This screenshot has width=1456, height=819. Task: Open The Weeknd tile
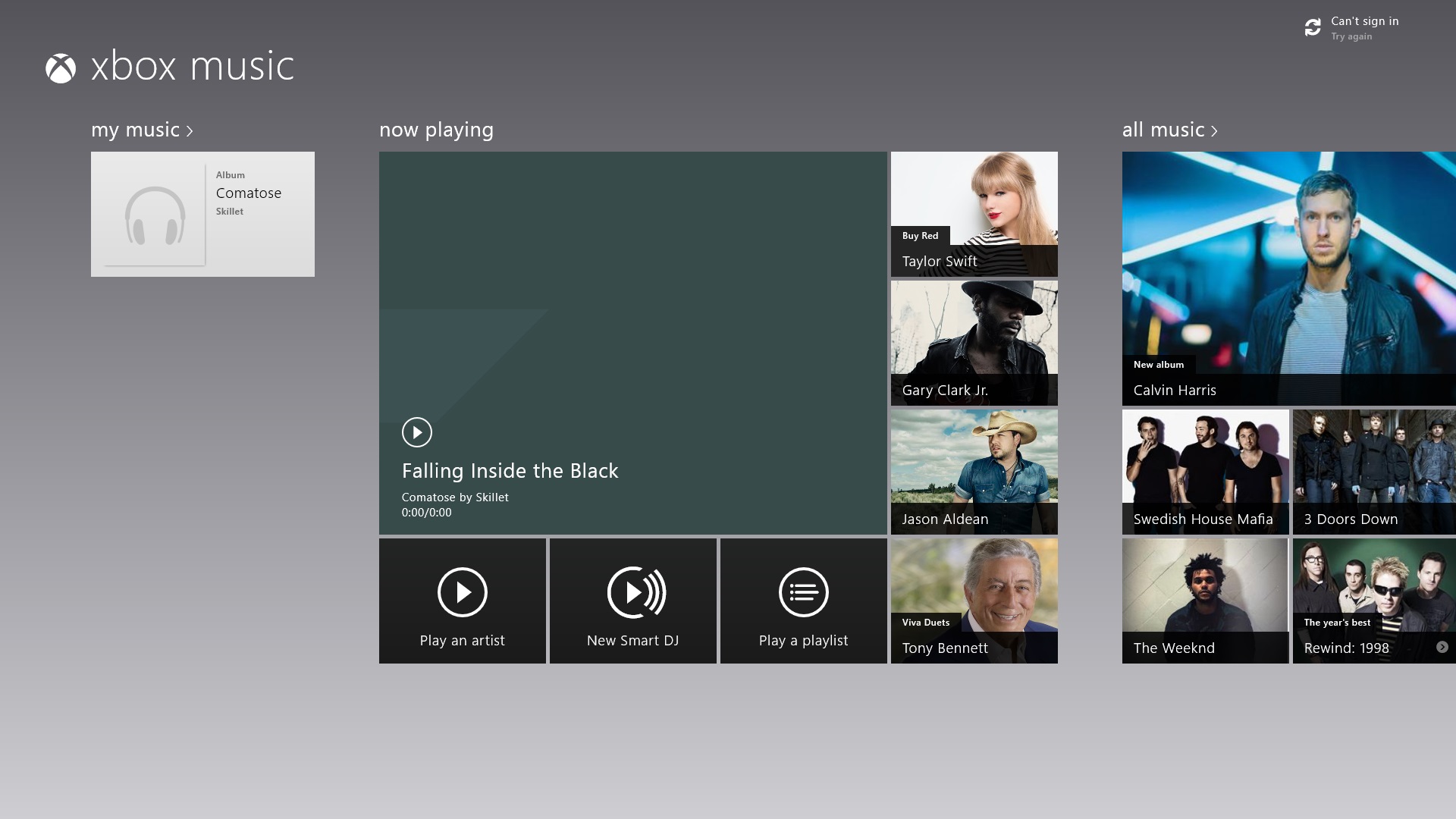point(1206,601)
